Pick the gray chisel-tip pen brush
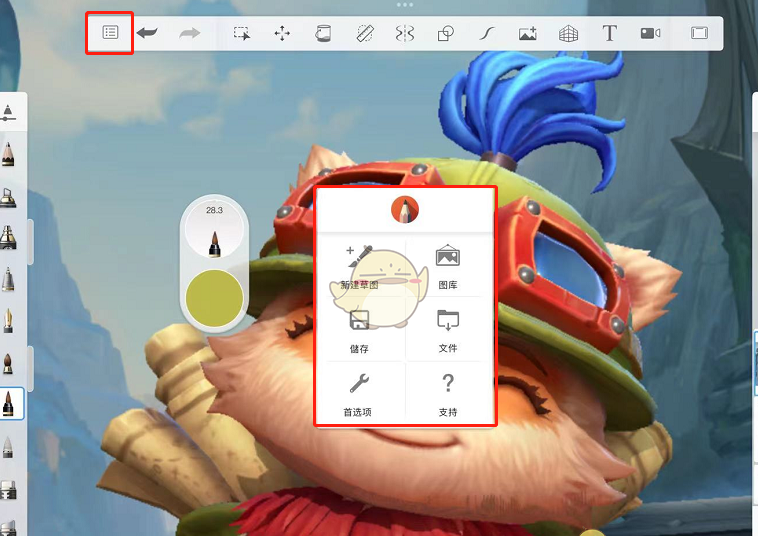This screenshot has height=536, width=758. click(8, 279)
